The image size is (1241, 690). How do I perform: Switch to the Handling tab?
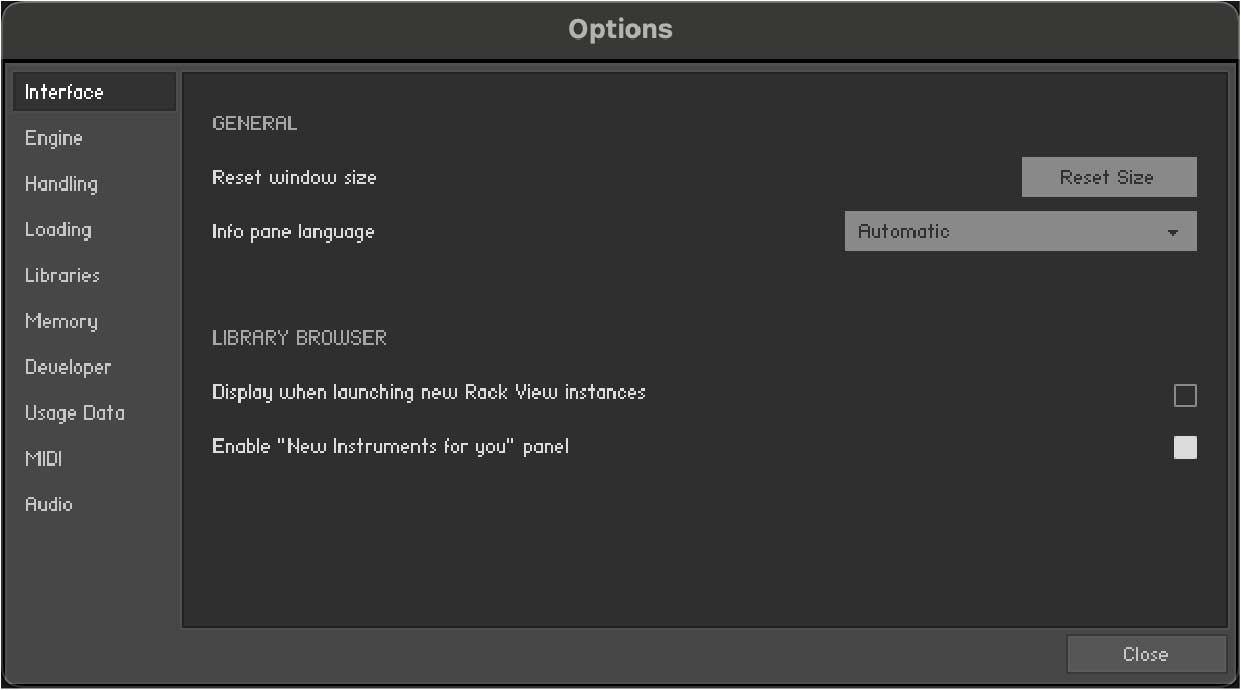61,184
